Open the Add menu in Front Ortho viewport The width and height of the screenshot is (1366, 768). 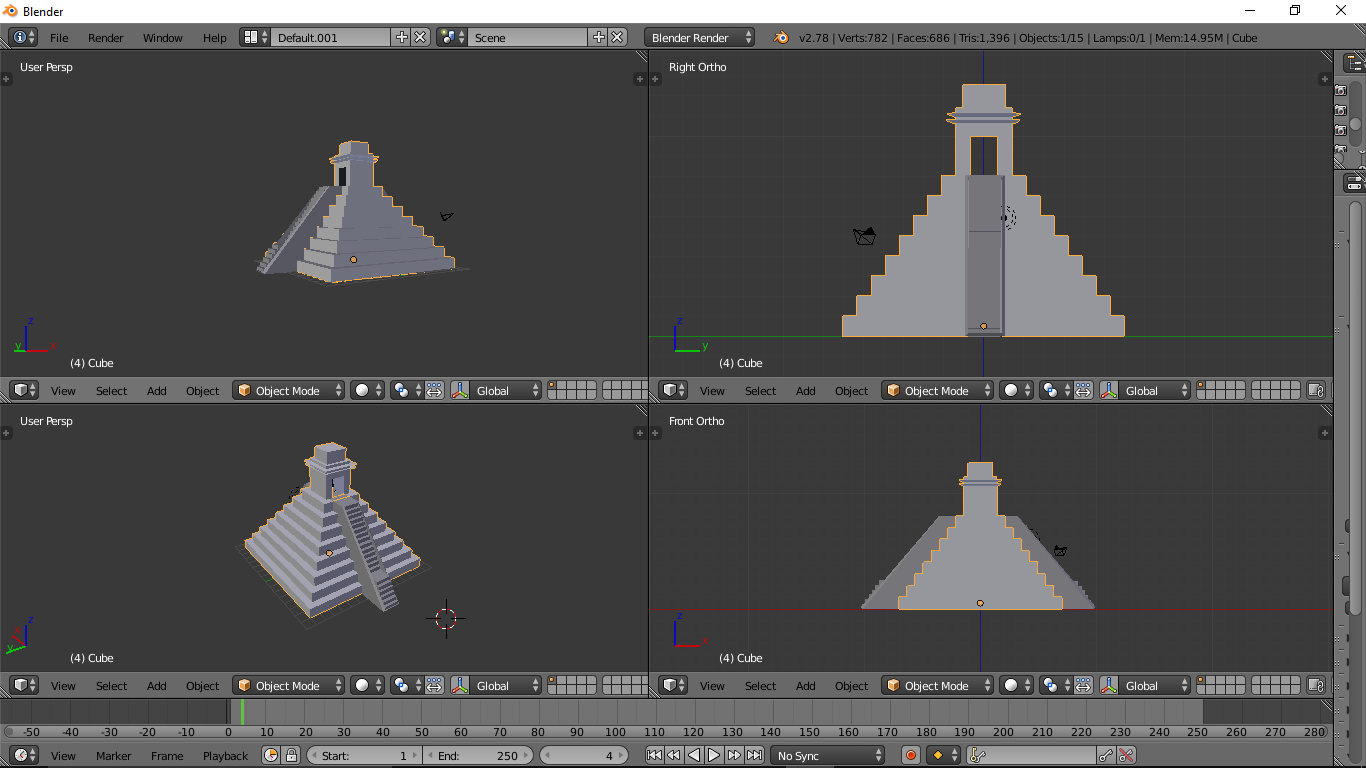click(x=805, y=686)
